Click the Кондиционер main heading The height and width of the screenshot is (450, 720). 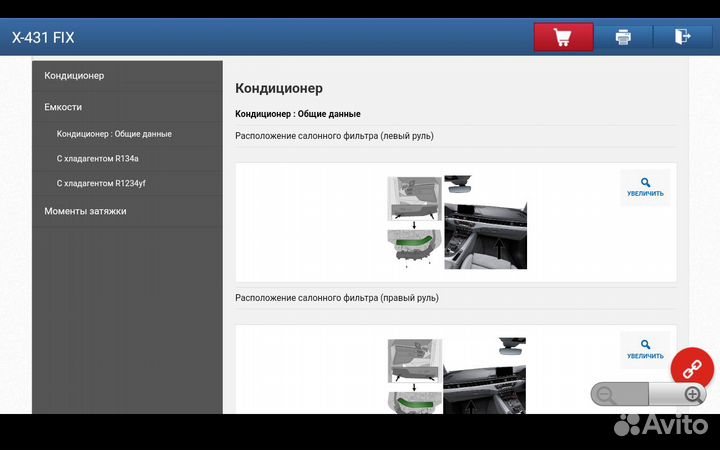[279, 88]
